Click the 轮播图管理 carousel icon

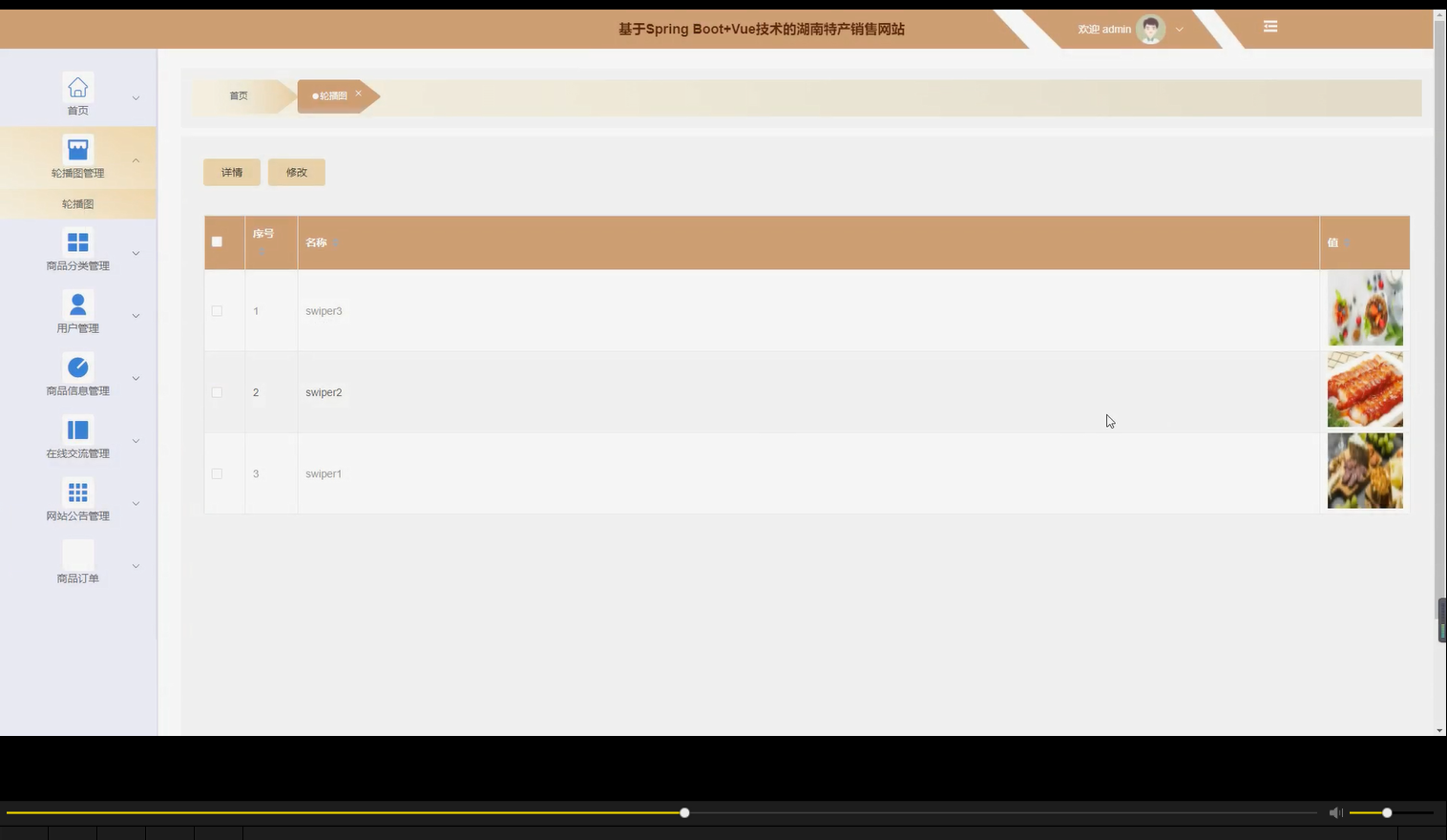[x=78, y=149]
